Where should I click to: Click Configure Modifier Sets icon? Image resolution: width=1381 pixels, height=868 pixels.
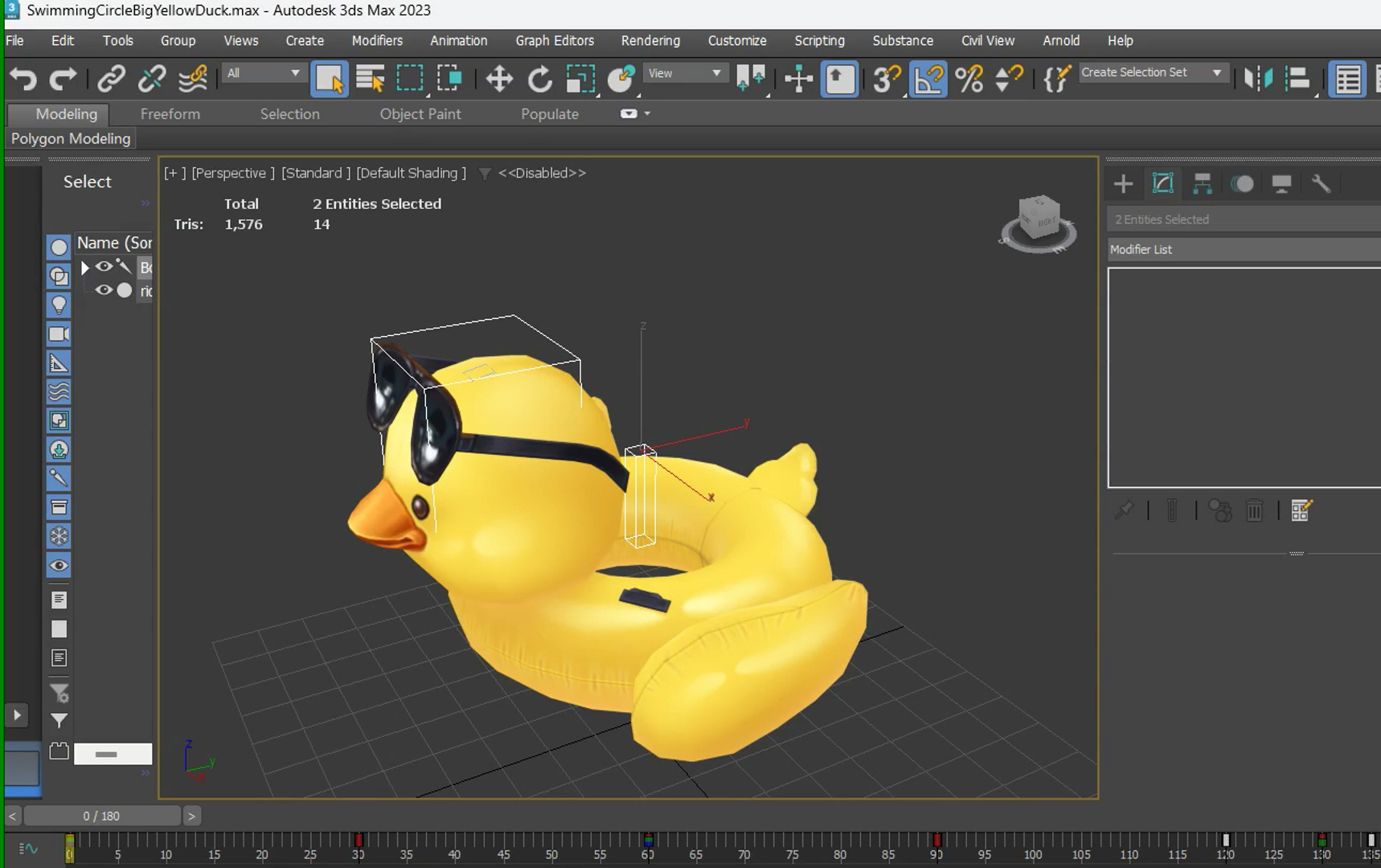1301,510
